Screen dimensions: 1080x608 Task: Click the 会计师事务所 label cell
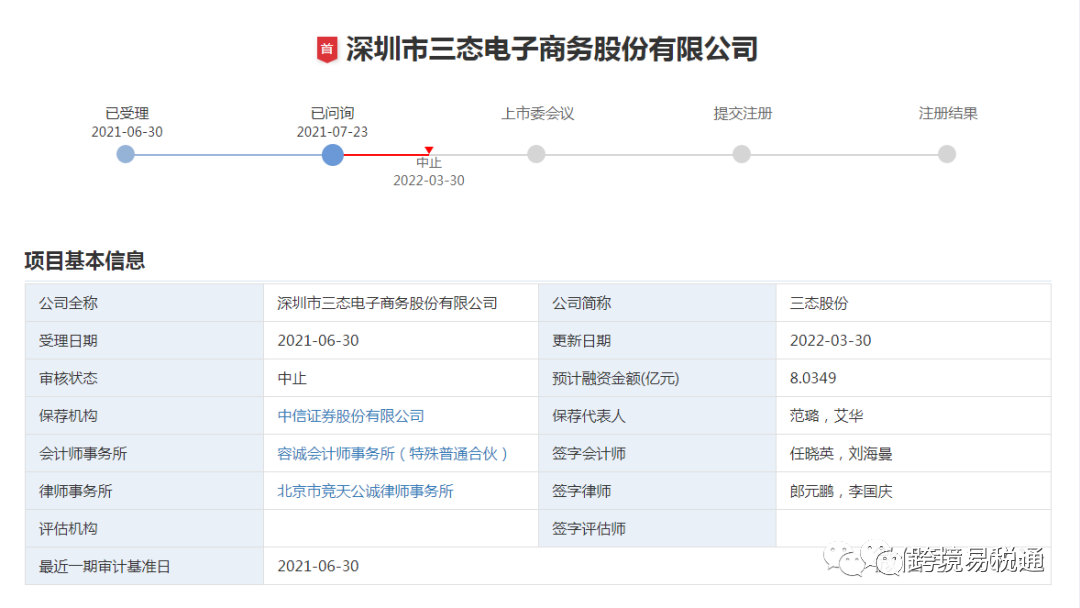[145, 454]
